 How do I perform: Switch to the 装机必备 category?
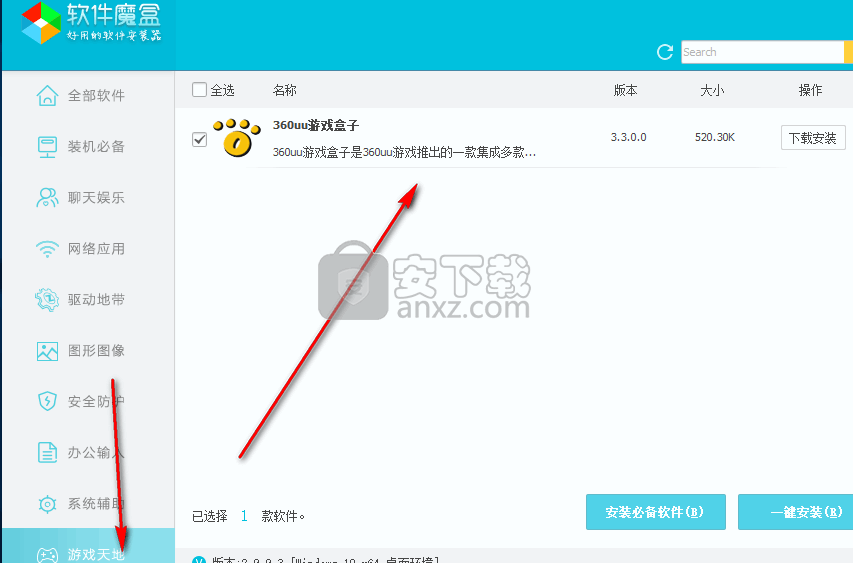[x=88, y=147]
